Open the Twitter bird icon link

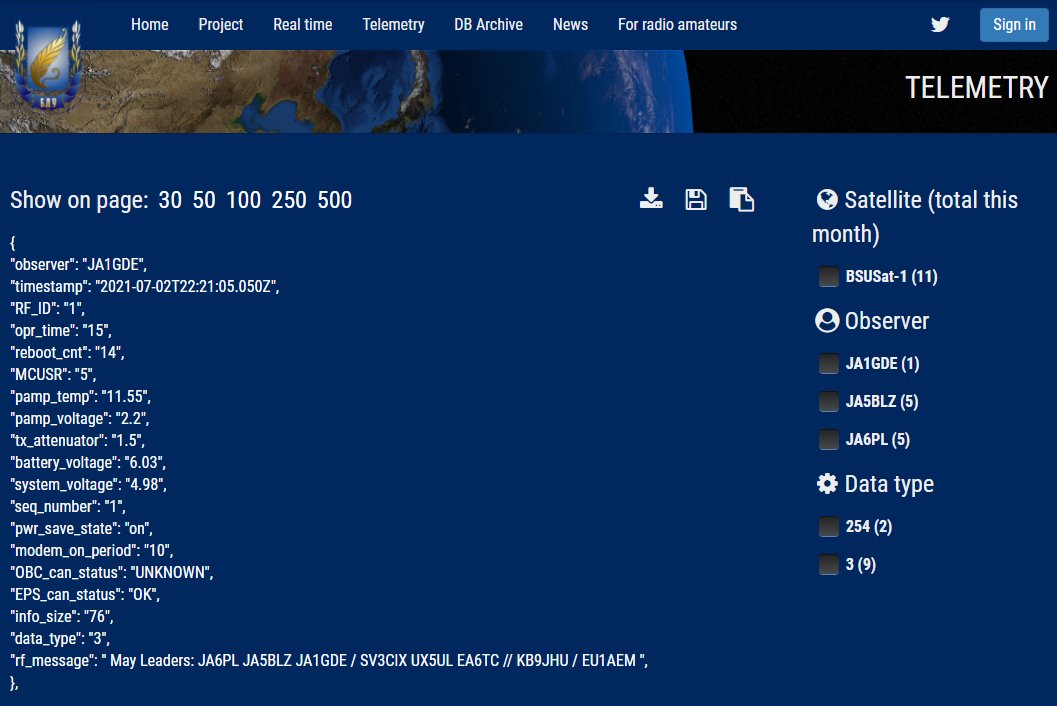pos(940,25)
